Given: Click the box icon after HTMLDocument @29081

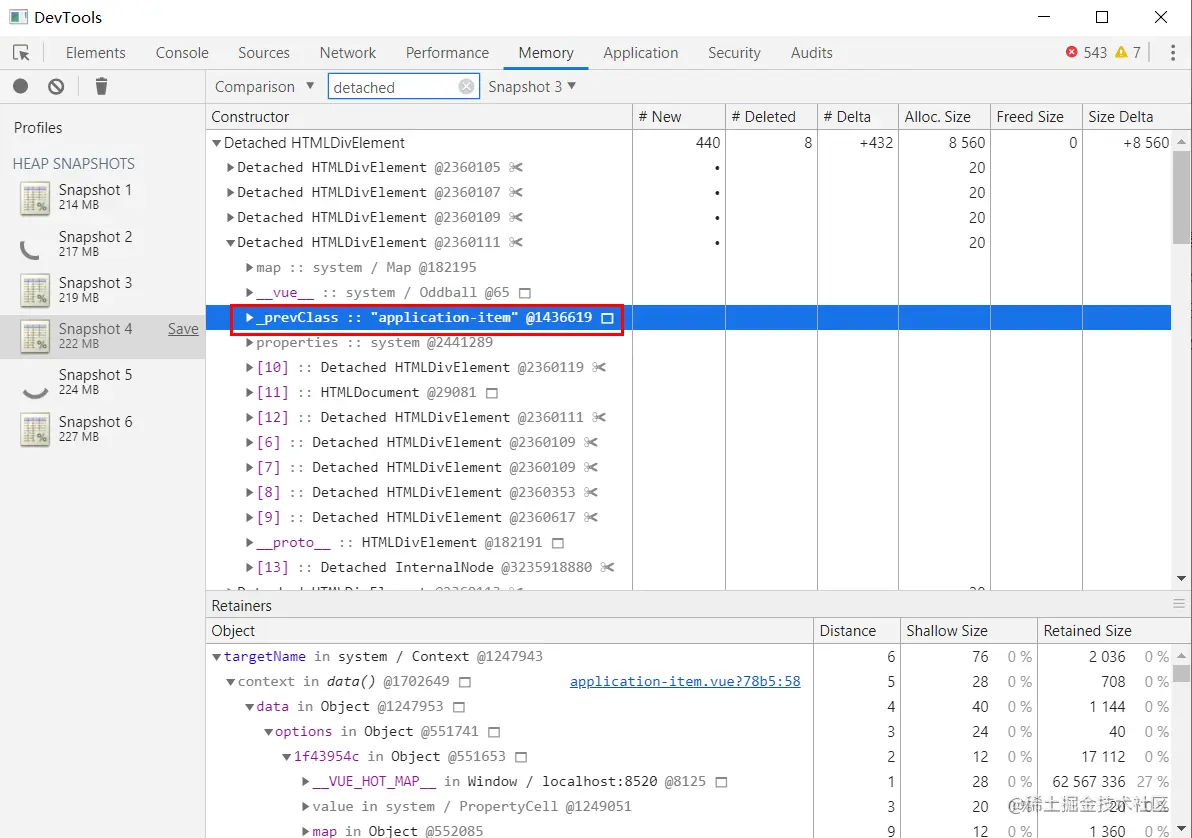Looking at the screenshot, I should tap(492, 393).
